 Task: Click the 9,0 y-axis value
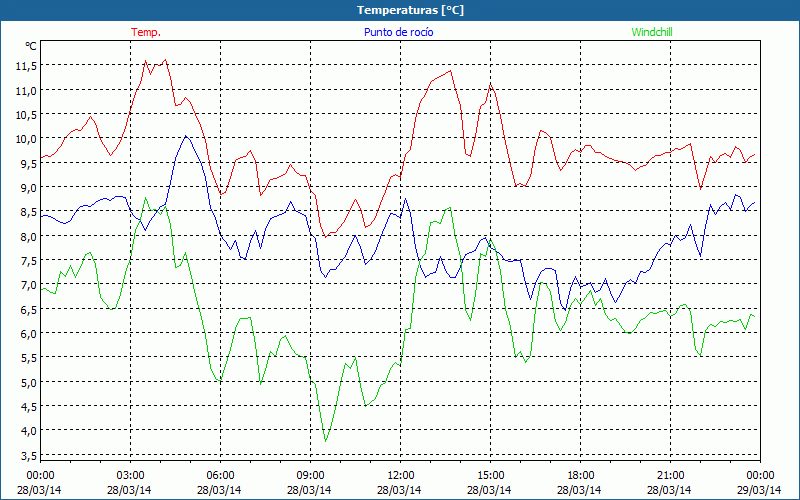click(28, 187)
